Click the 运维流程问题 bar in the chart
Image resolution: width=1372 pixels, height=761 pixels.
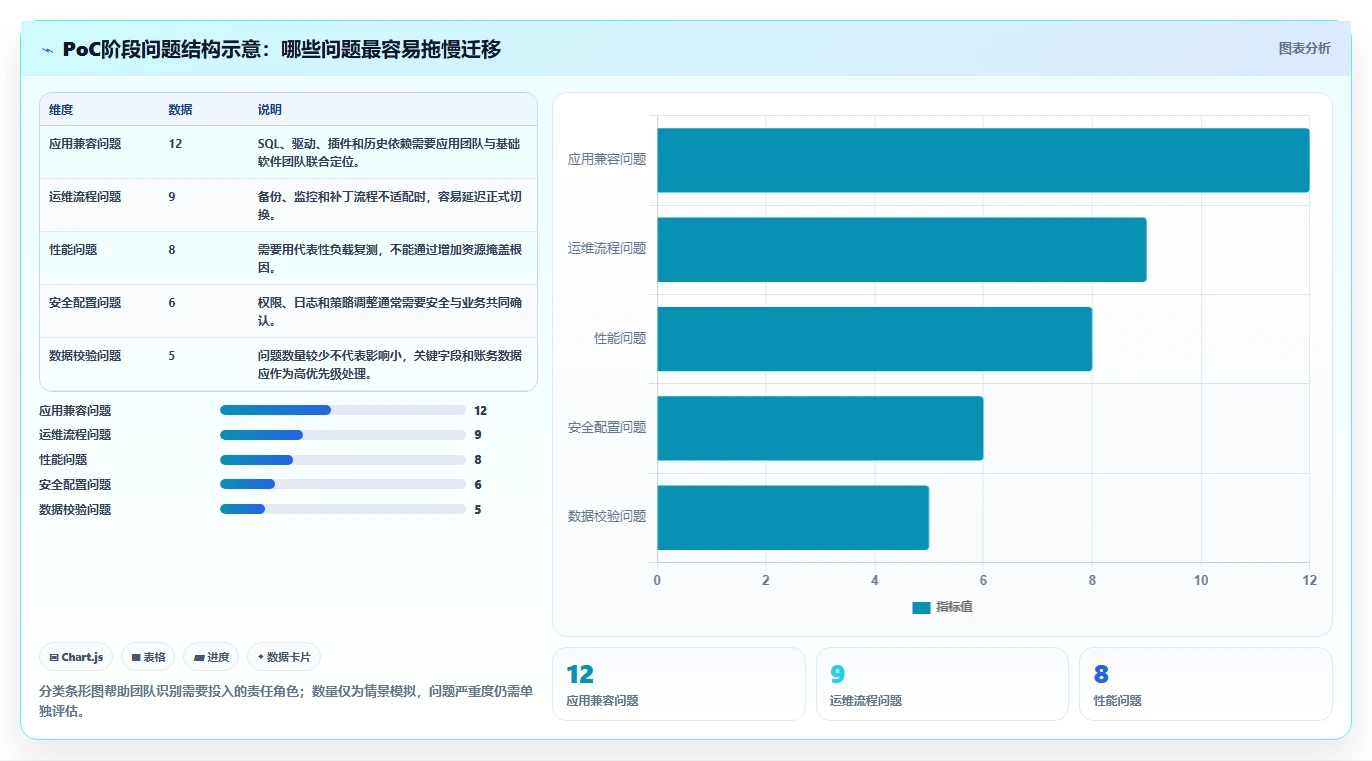[902, 249]
